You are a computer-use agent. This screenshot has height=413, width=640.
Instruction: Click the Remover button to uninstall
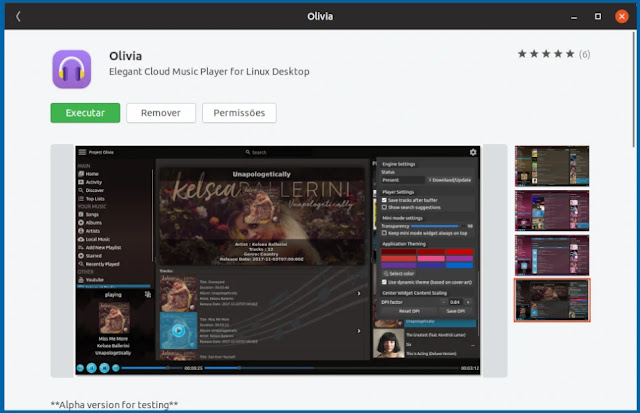tap(161, 113)
